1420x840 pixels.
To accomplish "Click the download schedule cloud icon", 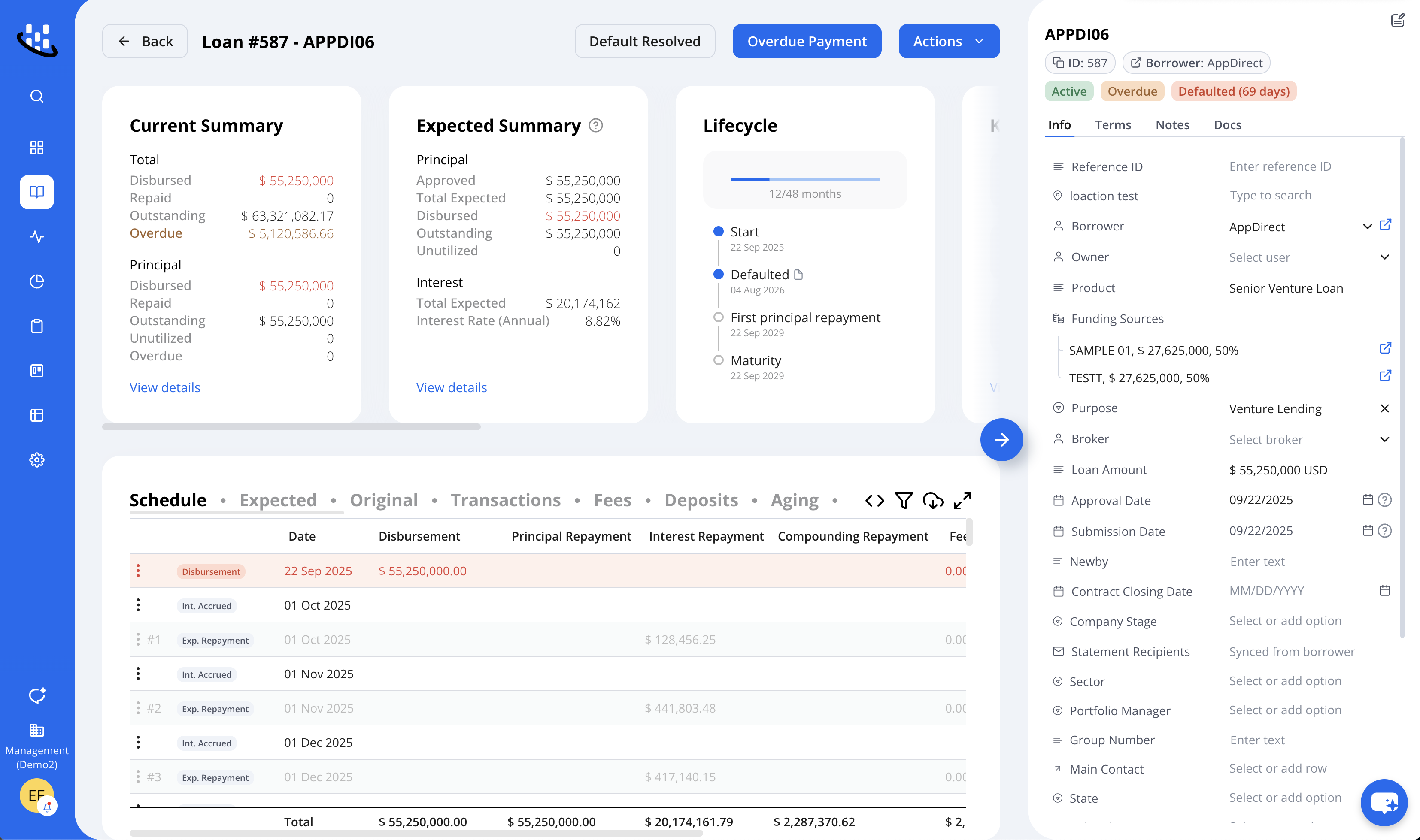I will click(932, 500).
